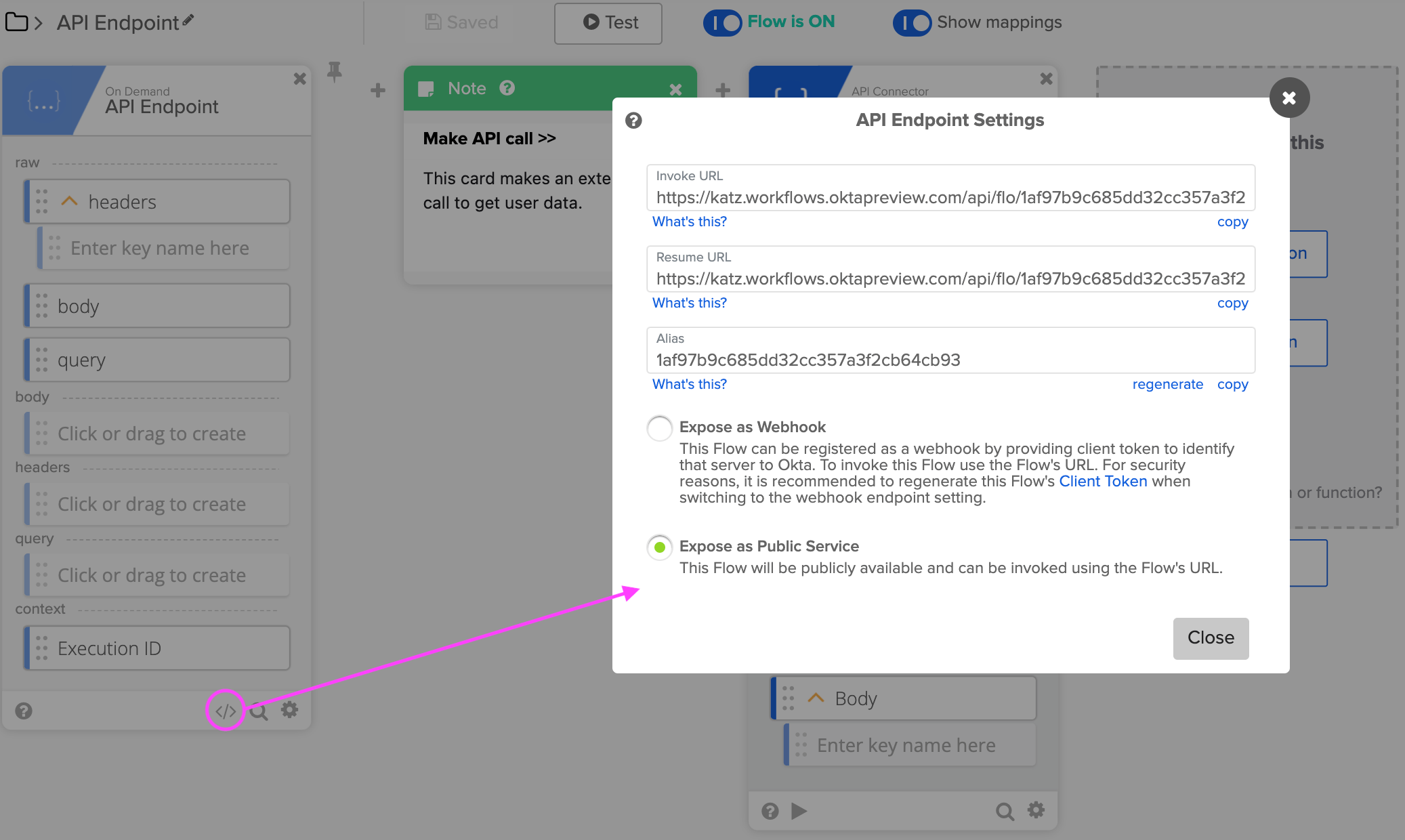Image resolution: width=1405 pixels, height=840 pixels.
Task: Click the Close button in dialog
Action: pos(1211,638)
